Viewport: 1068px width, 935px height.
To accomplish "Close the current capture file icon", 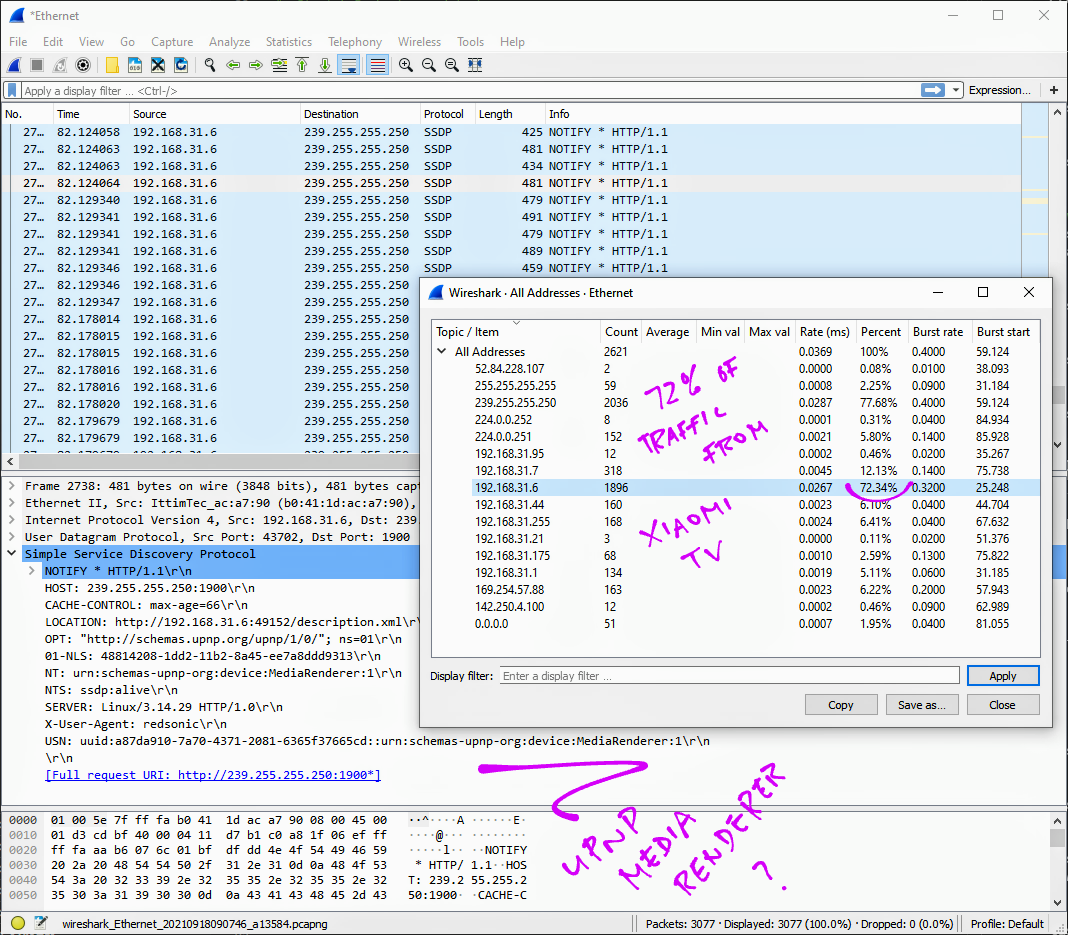I will coord(158,65).
